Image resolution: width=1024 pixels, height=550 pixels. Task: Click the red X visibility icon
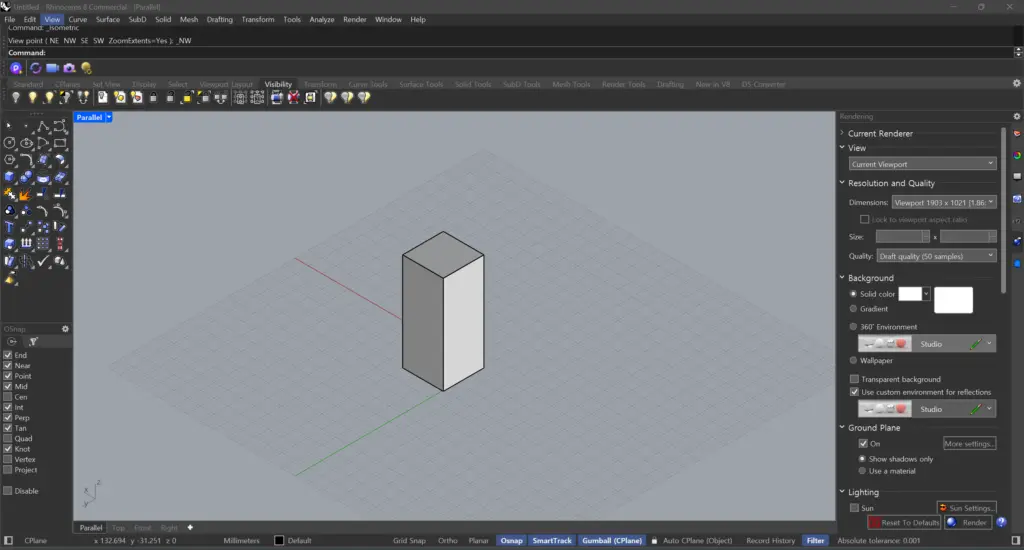pyautogui.click(x=294, y=97)
